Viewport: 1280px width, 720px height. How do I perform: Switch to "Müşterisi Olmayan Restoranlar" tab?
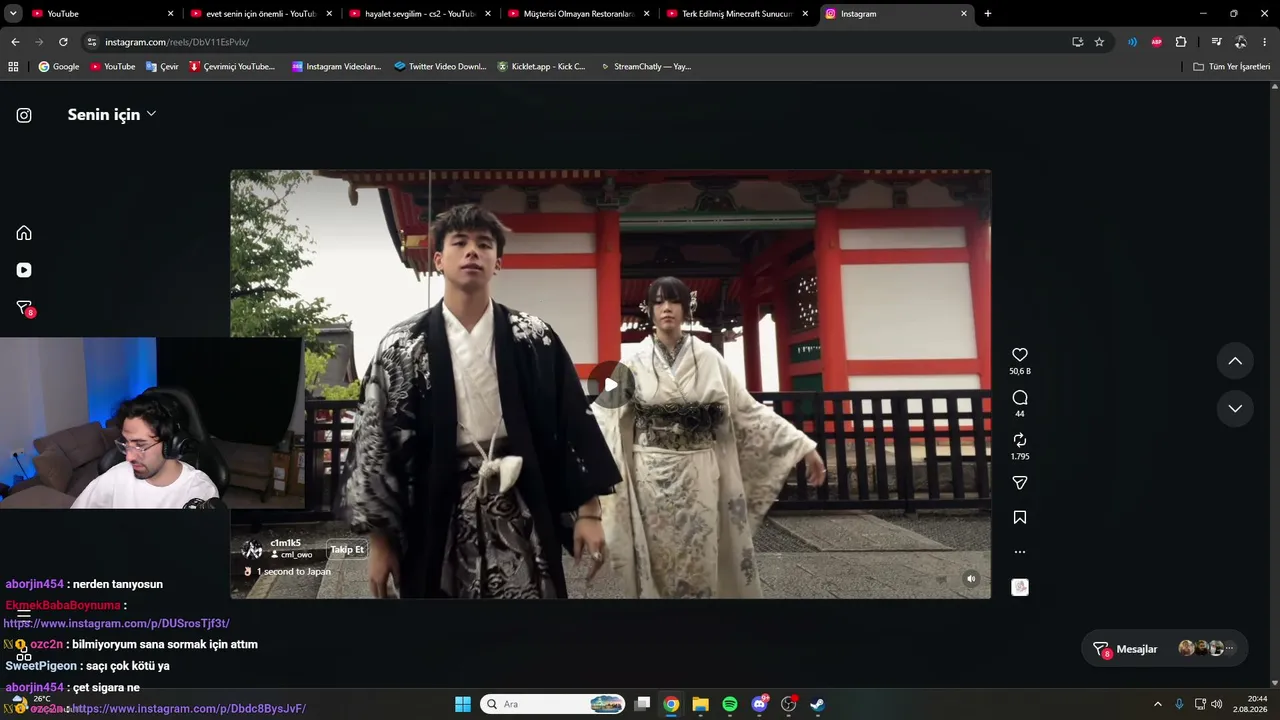[x=580, y=14]
